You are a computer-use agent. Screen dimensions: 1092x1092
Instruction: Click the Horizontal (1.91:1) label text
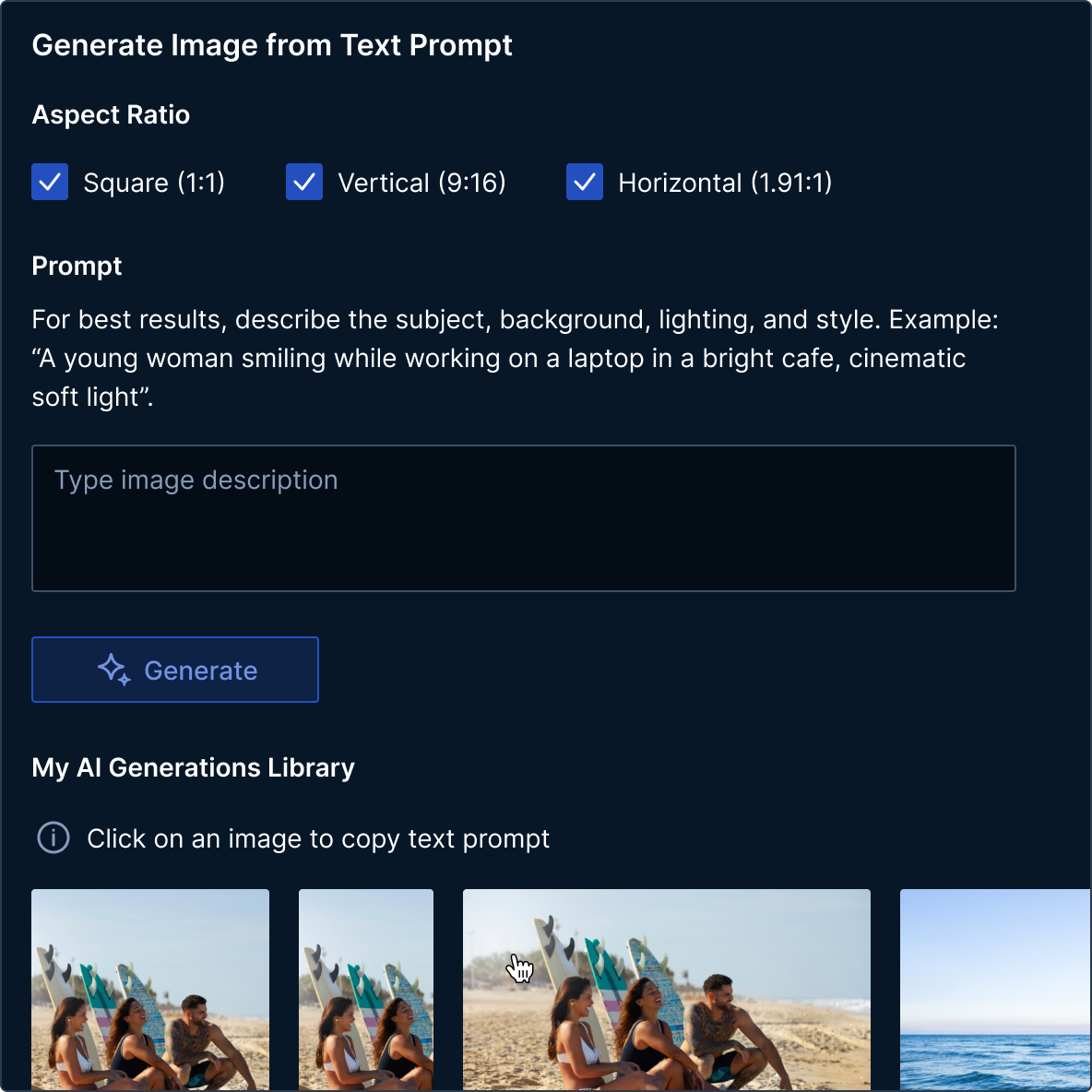pyautogui.click(x=726, y=182)
